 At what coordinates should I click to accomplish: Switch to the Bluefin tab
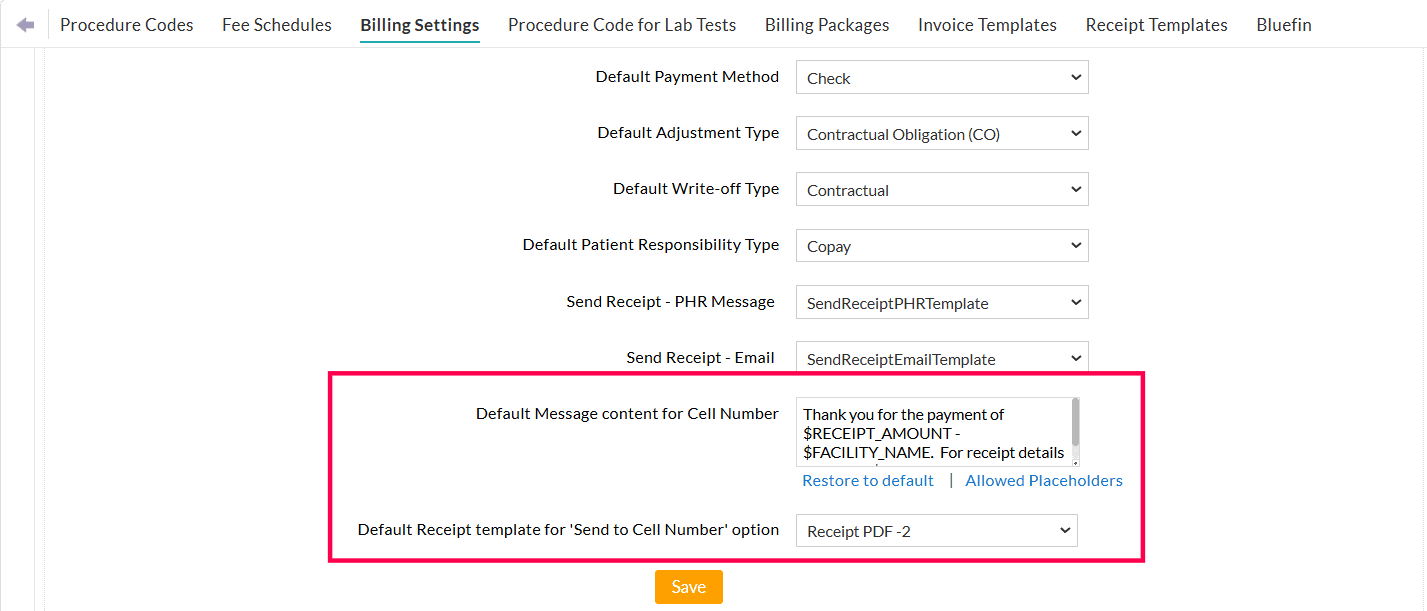point(1283,24)
